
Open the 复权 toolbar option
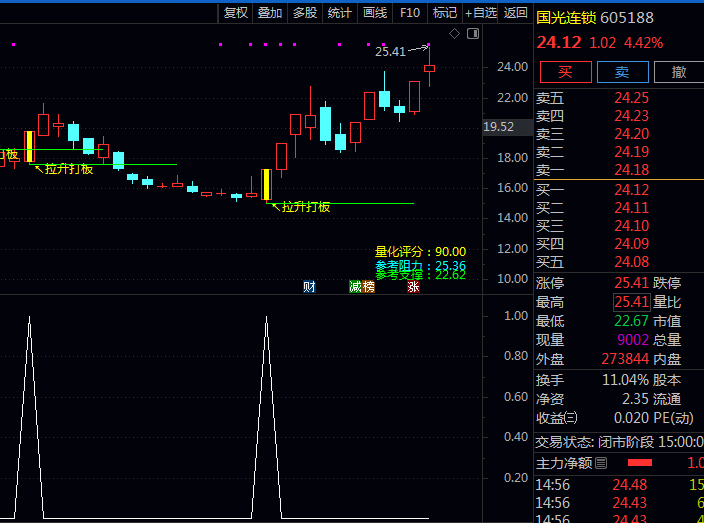pos(235,13)
